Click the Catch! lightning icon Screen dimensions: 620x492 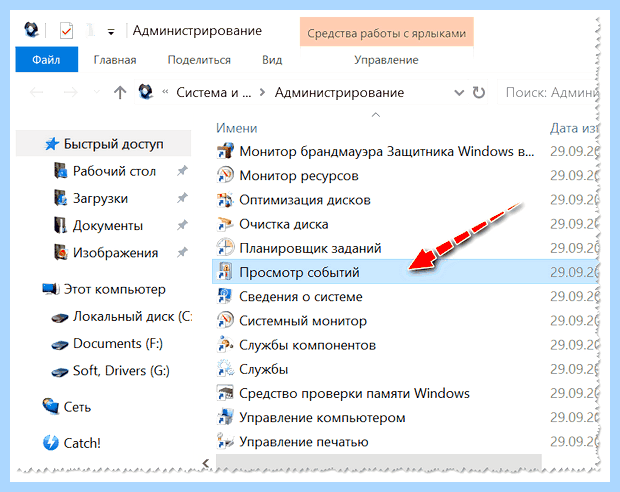coord(51,443)
